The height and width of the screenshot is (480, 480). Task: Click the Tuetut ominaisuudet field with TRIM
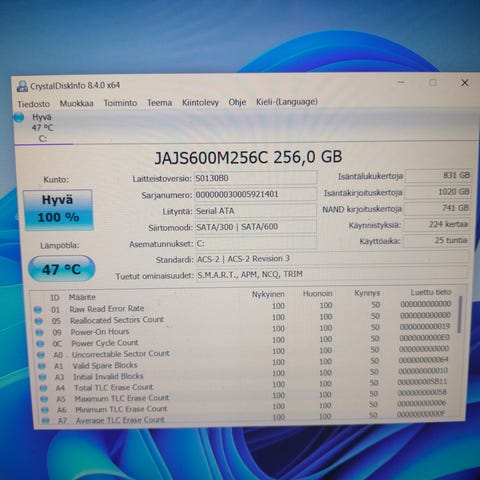point(332,275)
